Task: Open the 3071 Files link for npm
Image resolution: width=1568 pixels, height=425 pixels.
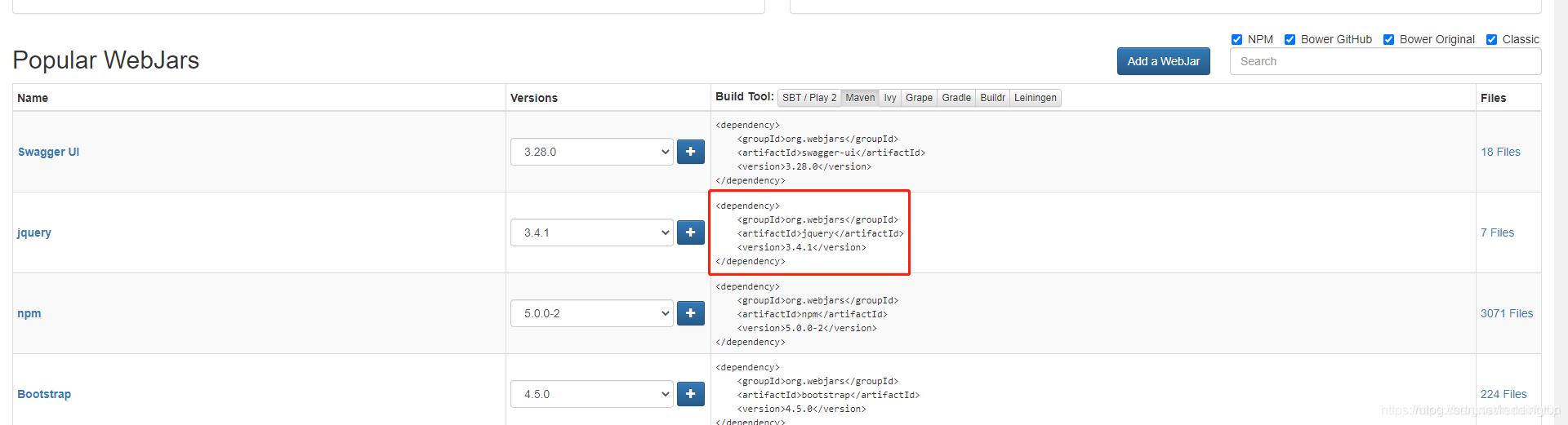Action: point(1507,313)
